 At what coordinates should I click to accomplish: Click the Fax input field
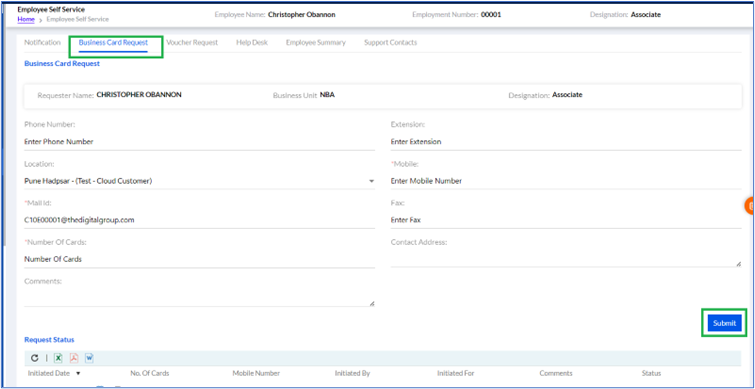click(566, 220)
